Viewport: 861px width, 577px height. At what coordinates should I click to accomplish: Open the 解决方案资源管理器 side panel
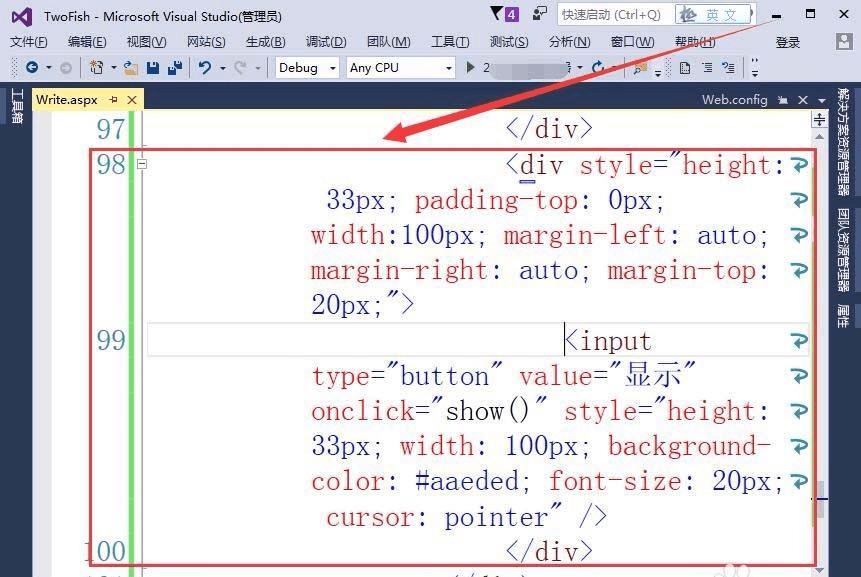tap(843, 142)
